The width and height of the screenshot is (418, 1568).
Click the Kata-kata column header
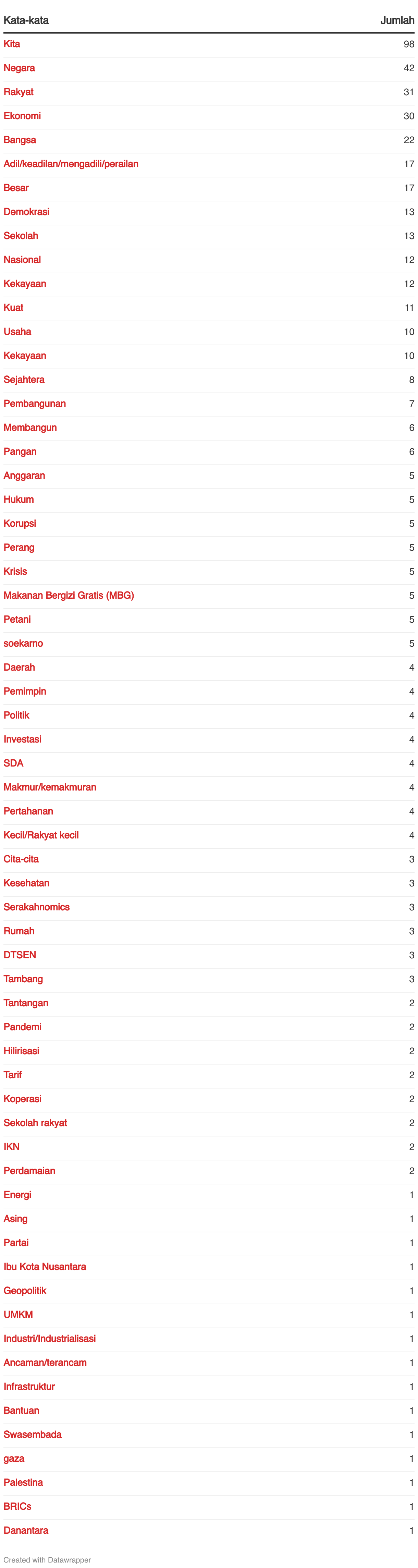click(26, 20)
